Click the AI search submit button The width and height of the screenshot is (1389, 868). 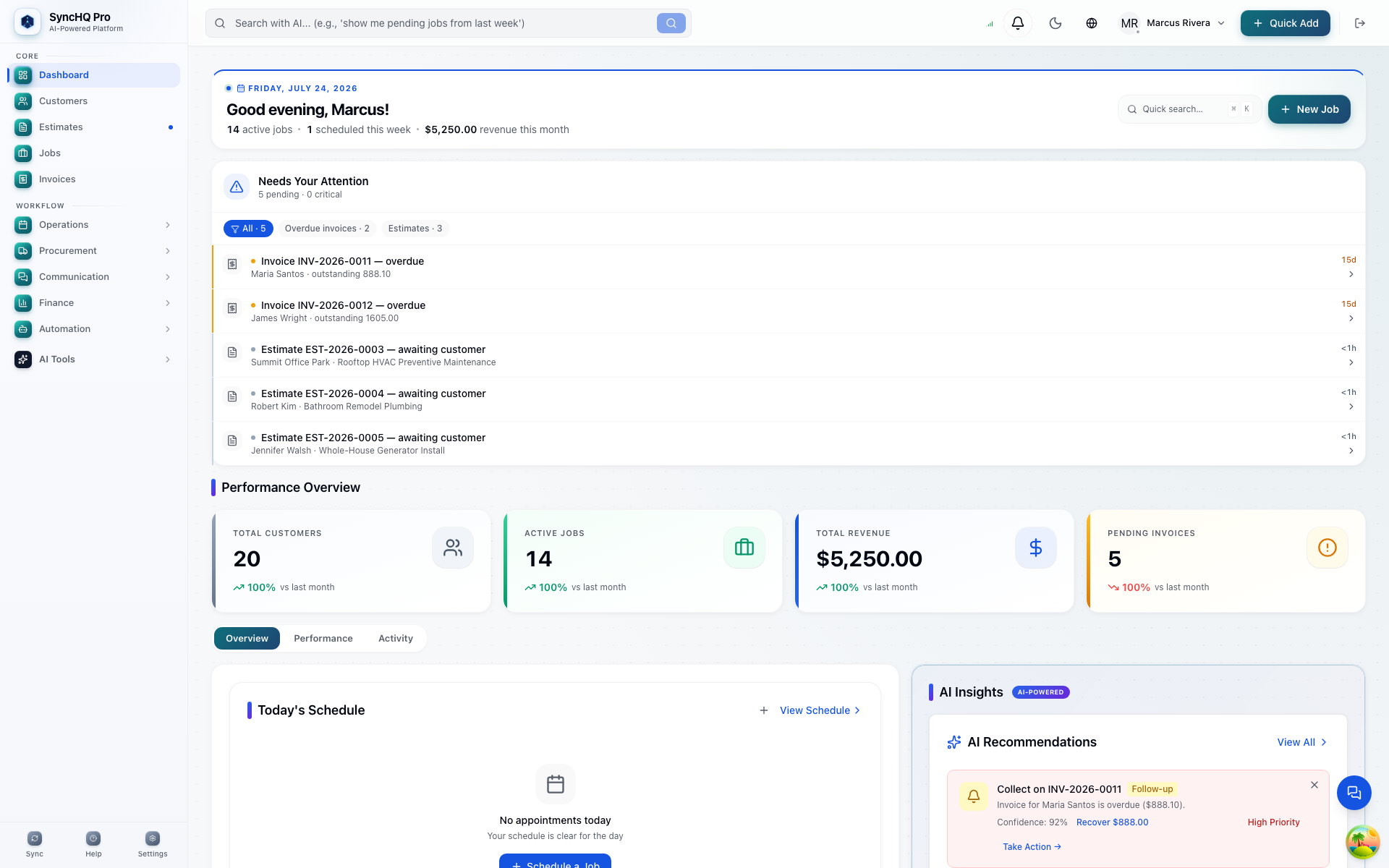click(x=671, y=23)
